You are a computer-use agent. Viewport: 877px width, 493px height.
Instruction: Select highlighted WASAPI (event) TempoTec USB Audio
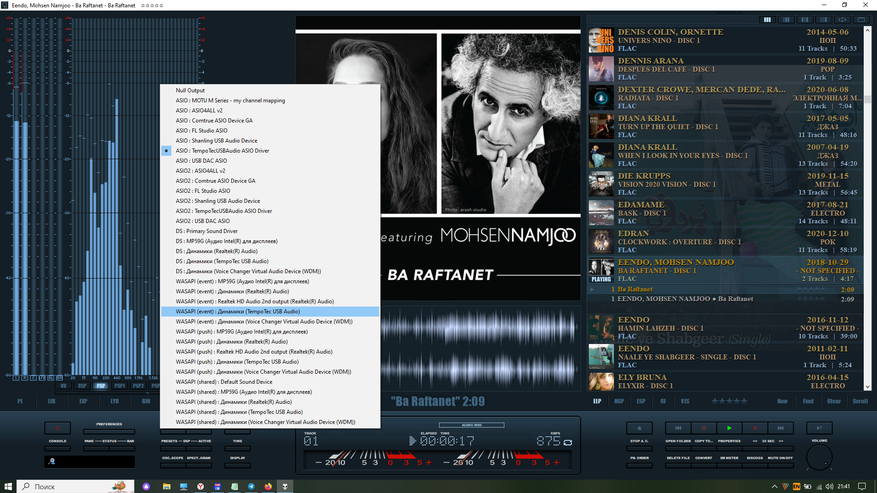[x=270, y=312]
